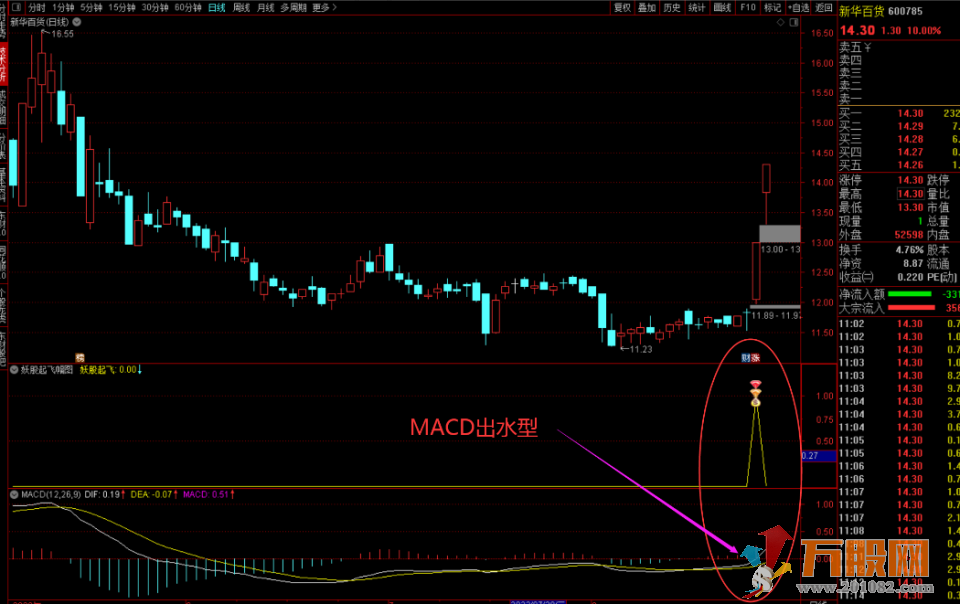Click the 买三 bid row at 14.28
Image resolution: width=960 pixels, height=604 pixels.
click(x=899, y=139)
